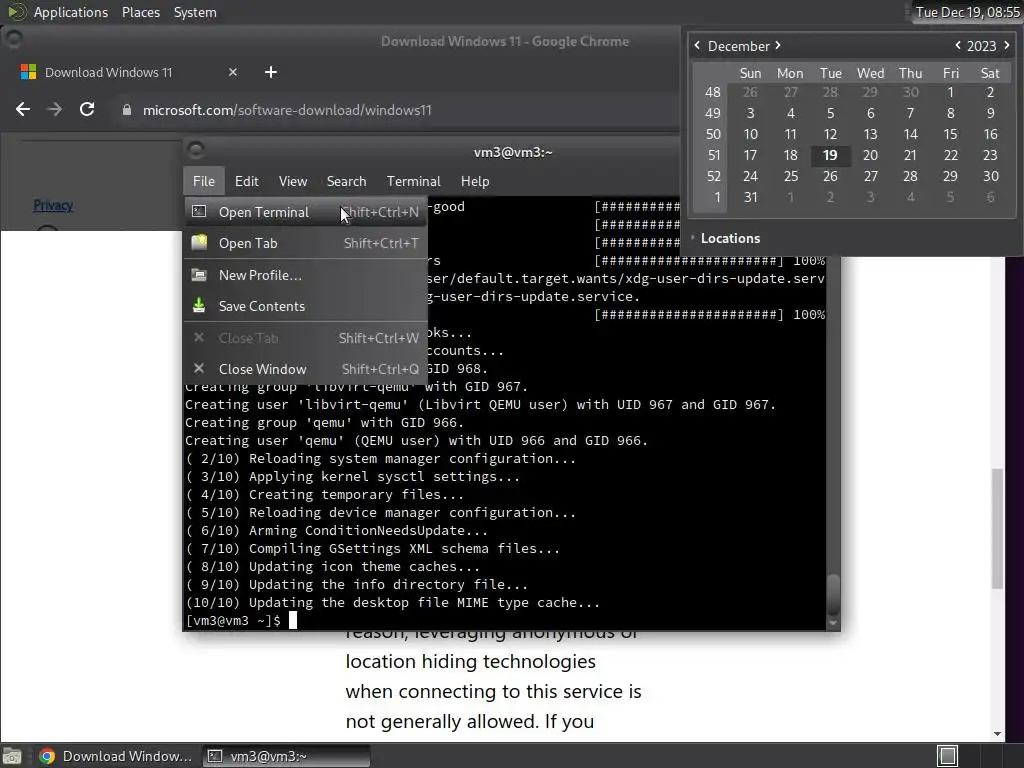Click the Chrome page vertical scrollbar thumb
The width and height of the screenshot is (1024, 768).
tap(997, 529)
